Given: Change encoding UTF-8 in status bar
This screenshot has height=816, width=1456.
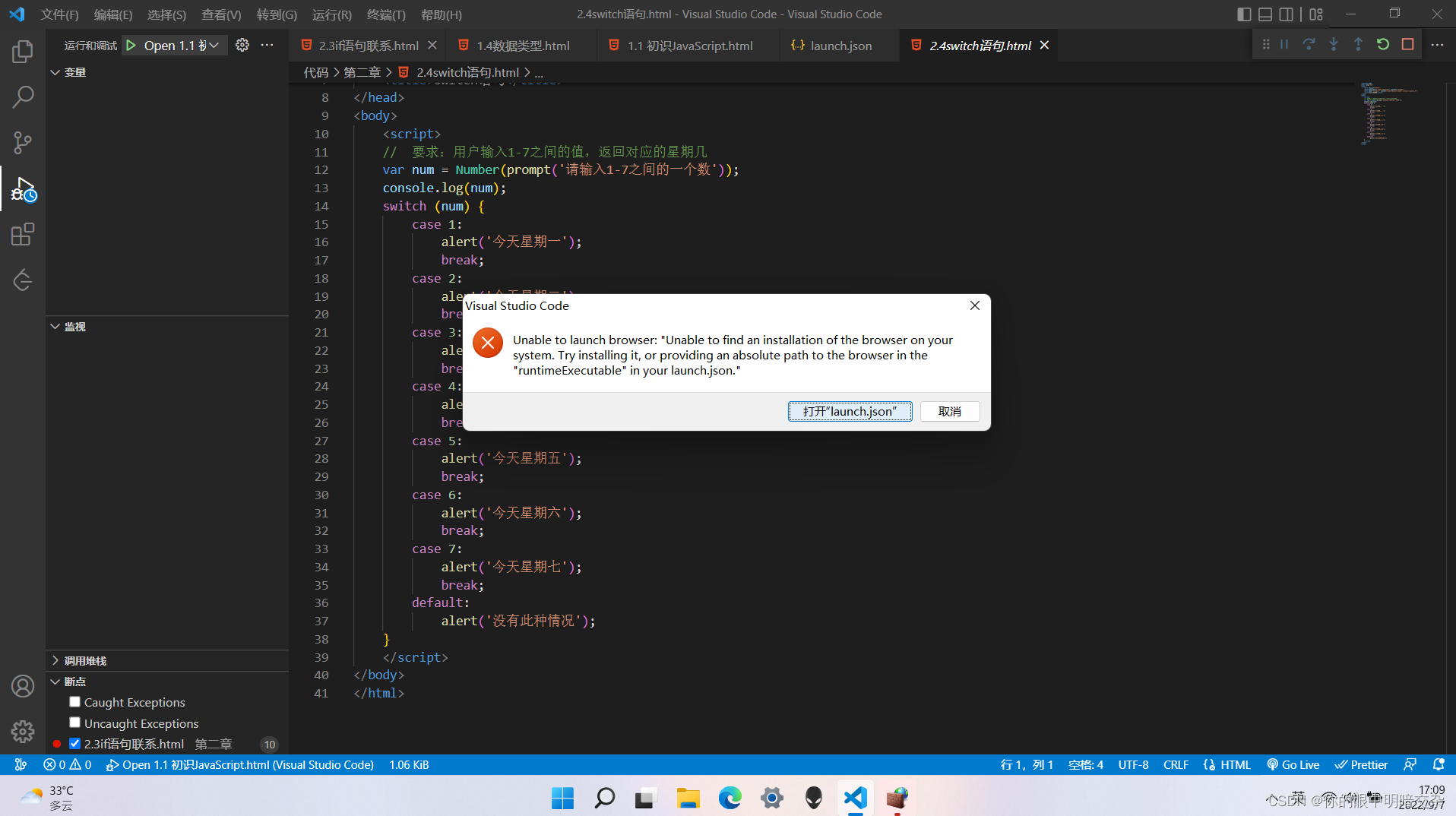Looking at the screenshot, I should 1133,765.
